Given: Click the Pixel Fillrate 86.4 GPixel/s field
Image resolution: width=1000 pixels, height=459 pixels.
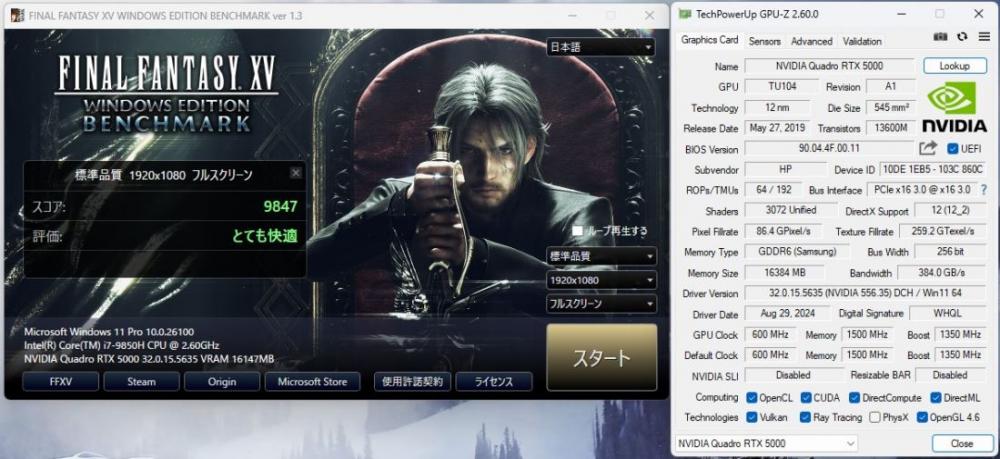Looking at the screenshot, I should 783,231.
